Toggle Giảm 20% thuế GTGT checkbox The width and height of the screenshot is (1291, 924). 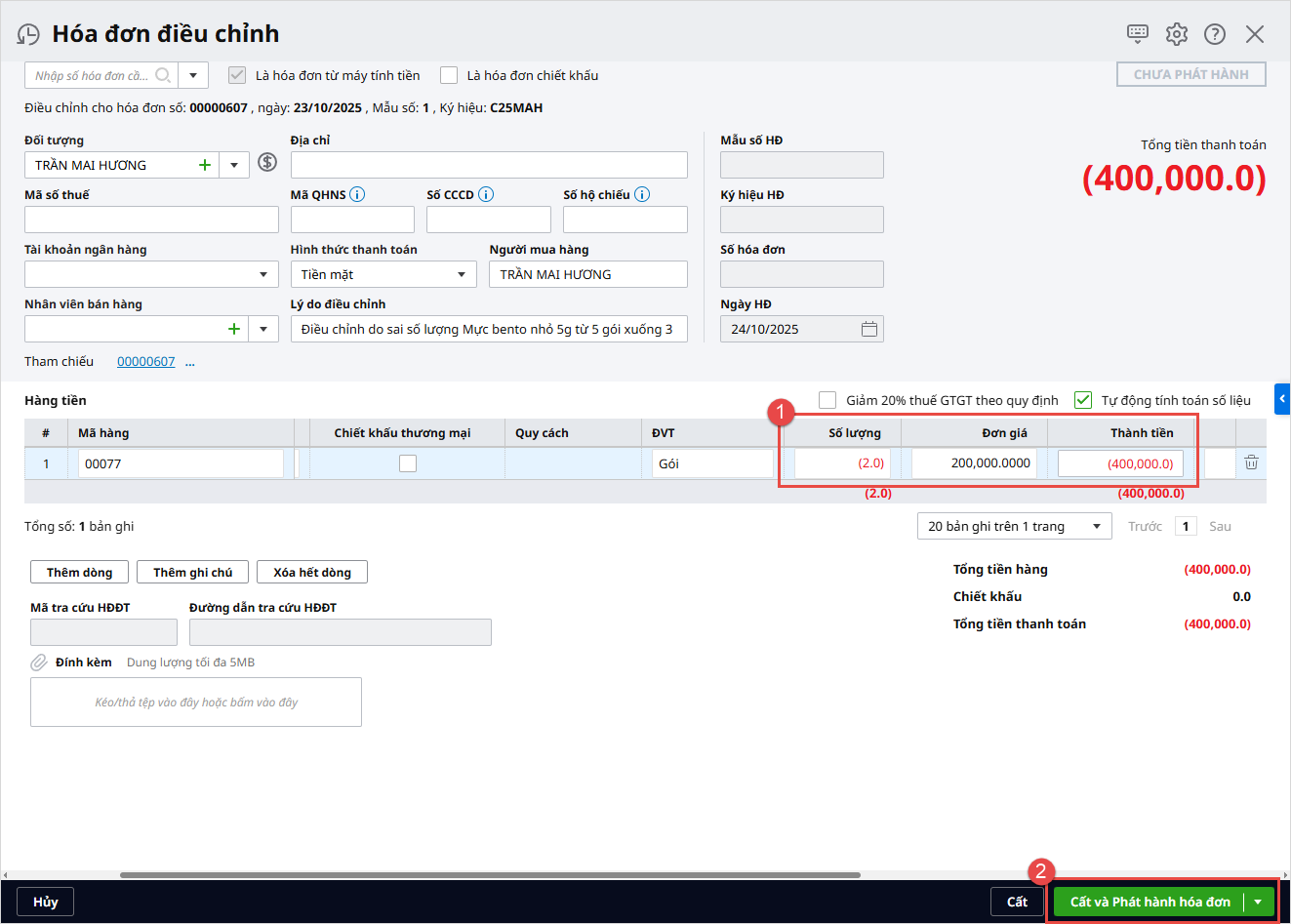point(827,400)
